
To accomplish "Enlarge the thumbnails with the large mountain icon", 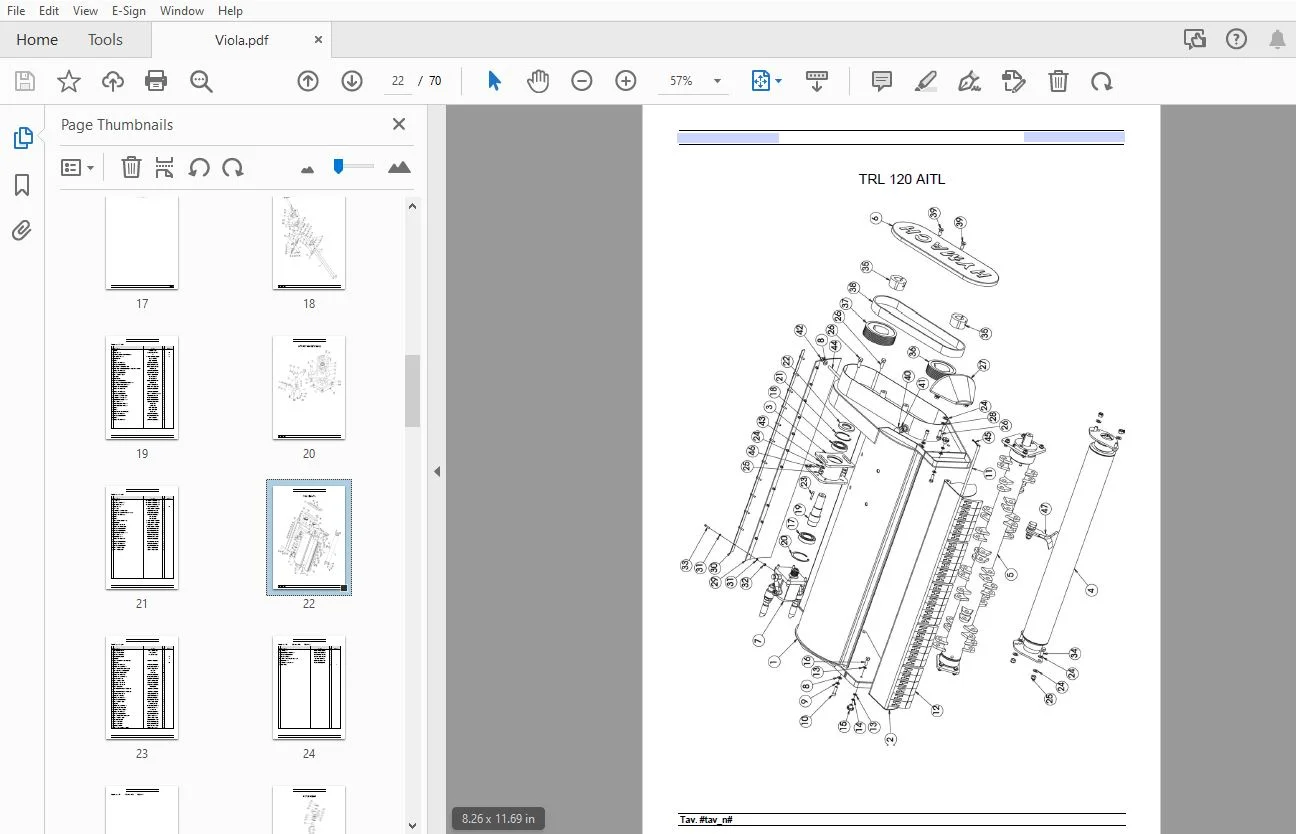I will pos(399,167).
